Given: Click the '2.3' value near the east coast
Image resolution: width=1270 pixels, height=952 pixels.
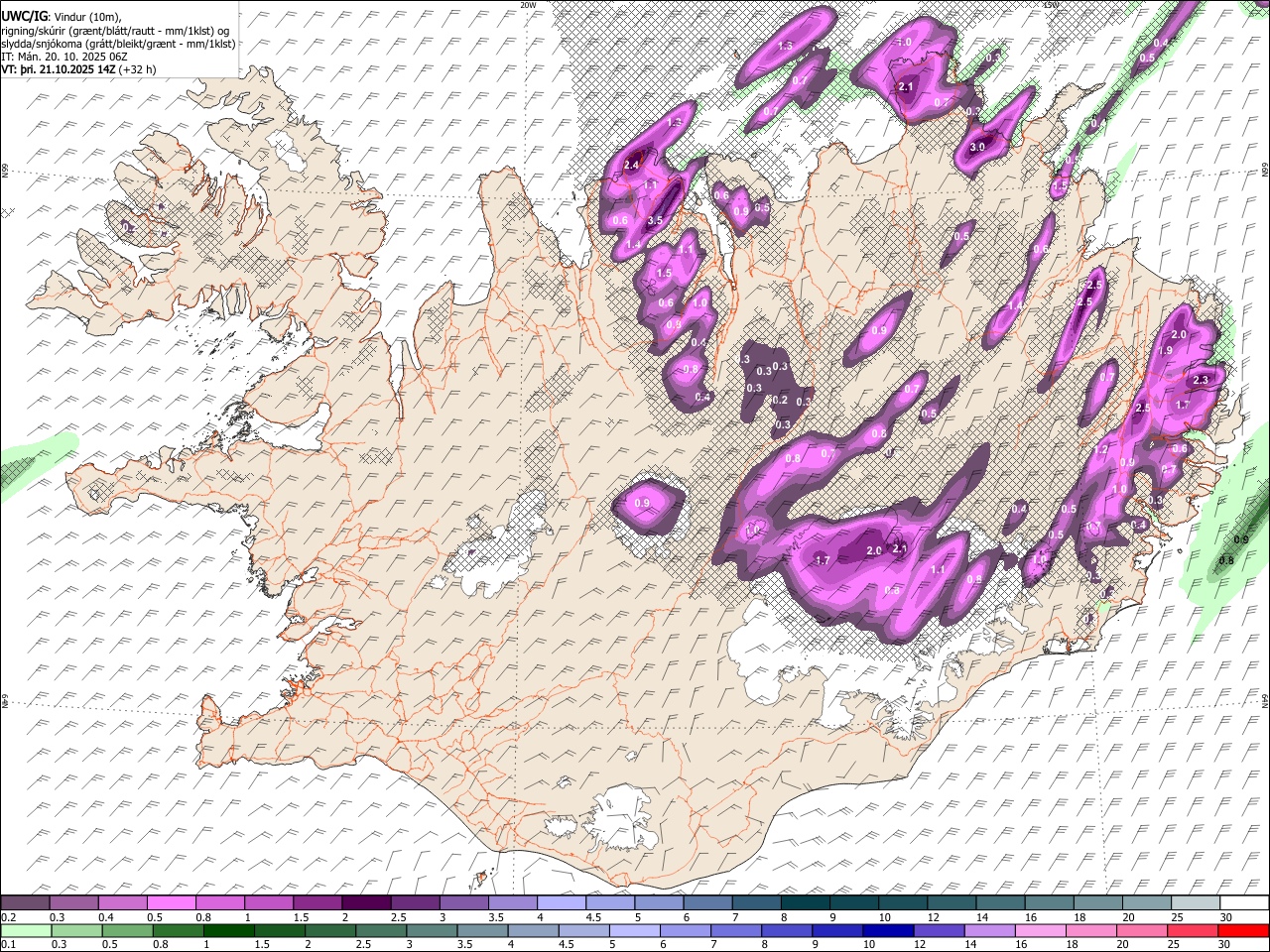Looking at the screenshot, I should (x=1201, y=380).
